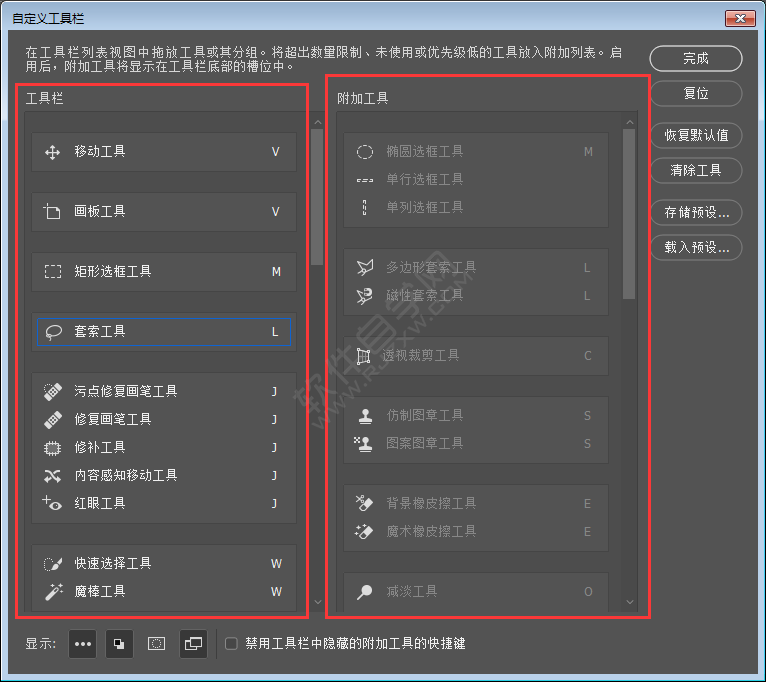Click the 复位 button
766x682 pixels.
click(696, 93)
